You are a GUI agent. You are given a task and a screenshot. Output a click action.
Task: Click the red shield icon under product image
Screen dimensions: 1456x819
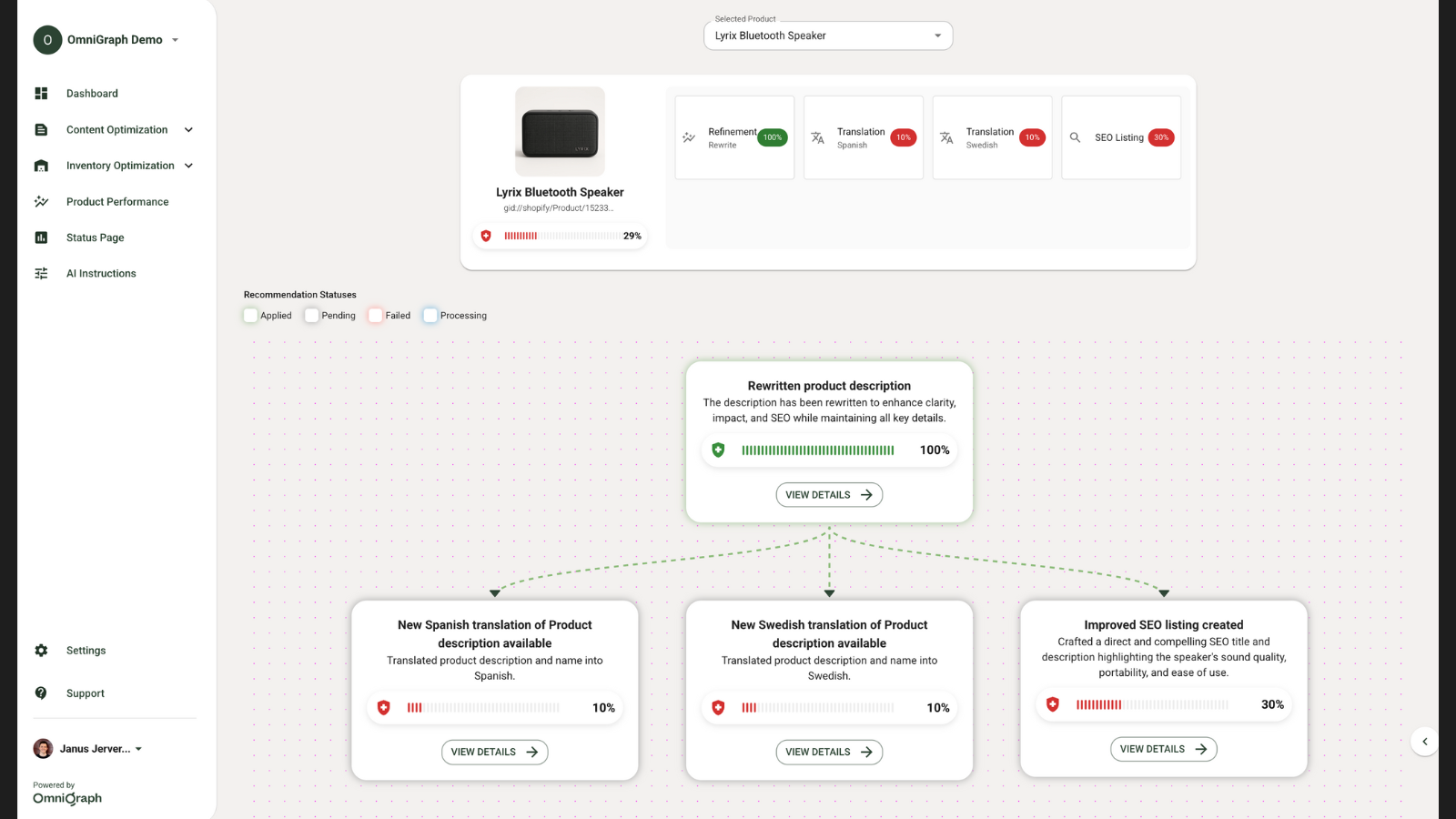[486, 236]
